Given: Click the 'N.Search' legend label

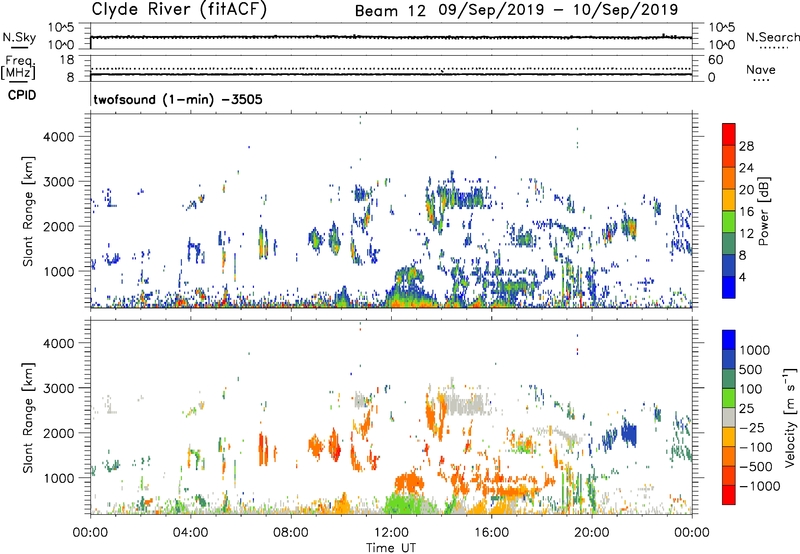Looking at the screenshot, I should point(772,37).
